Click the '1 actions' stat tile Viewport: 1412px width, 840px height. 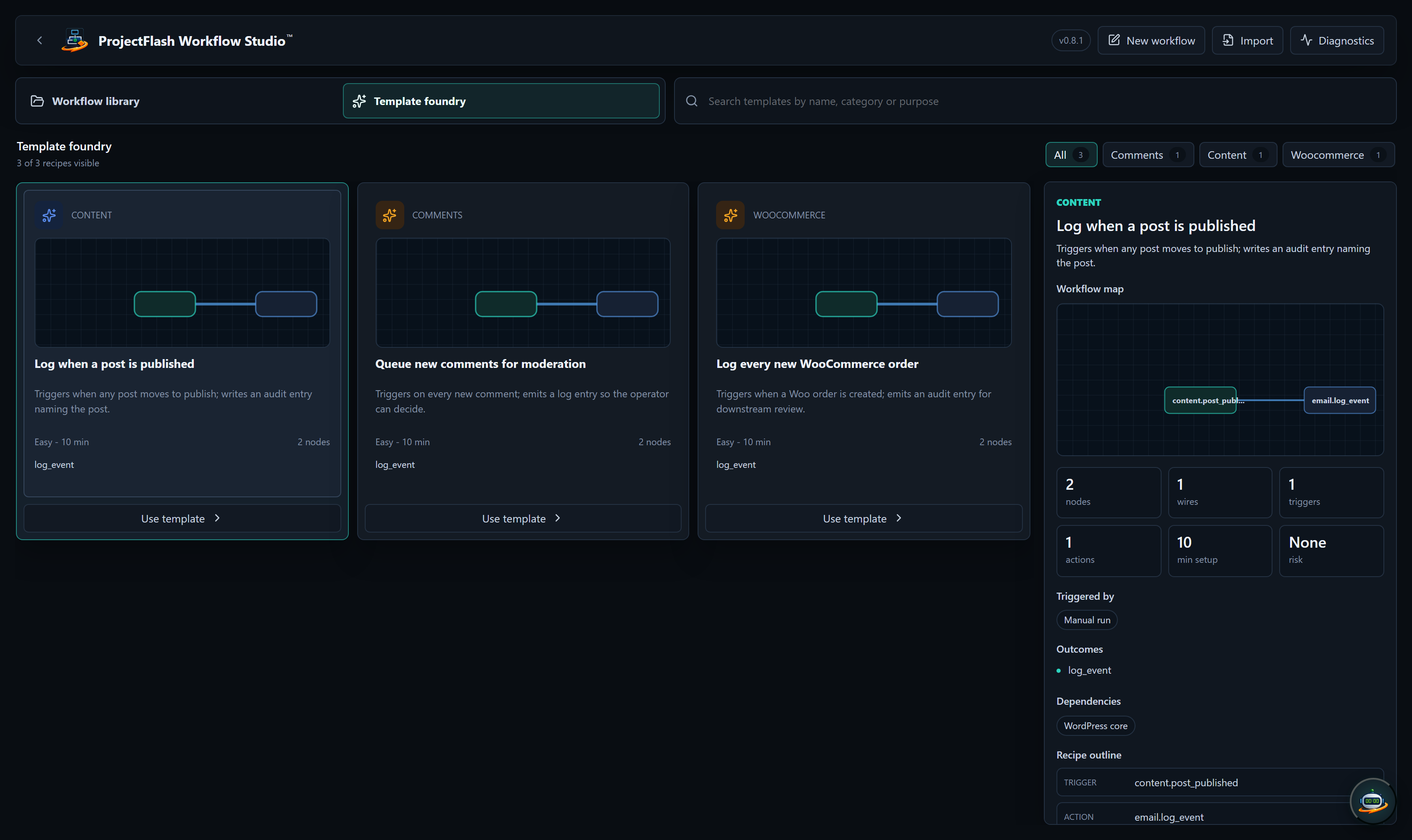pos(1109,551)
